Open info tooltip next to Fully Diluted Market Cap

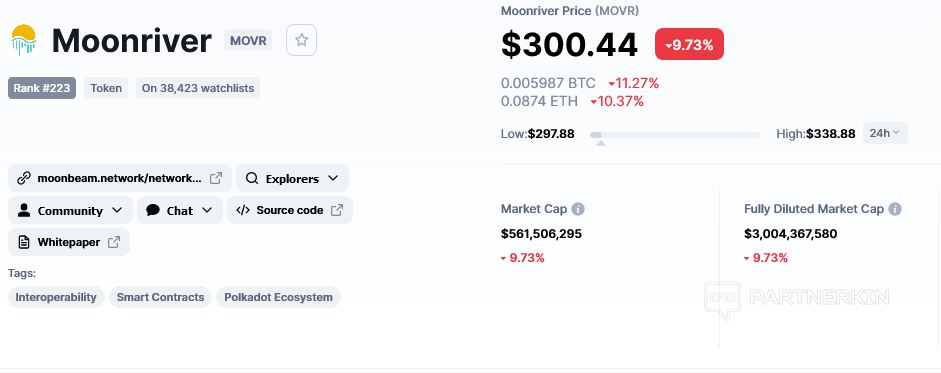click(x=895, y=209)
